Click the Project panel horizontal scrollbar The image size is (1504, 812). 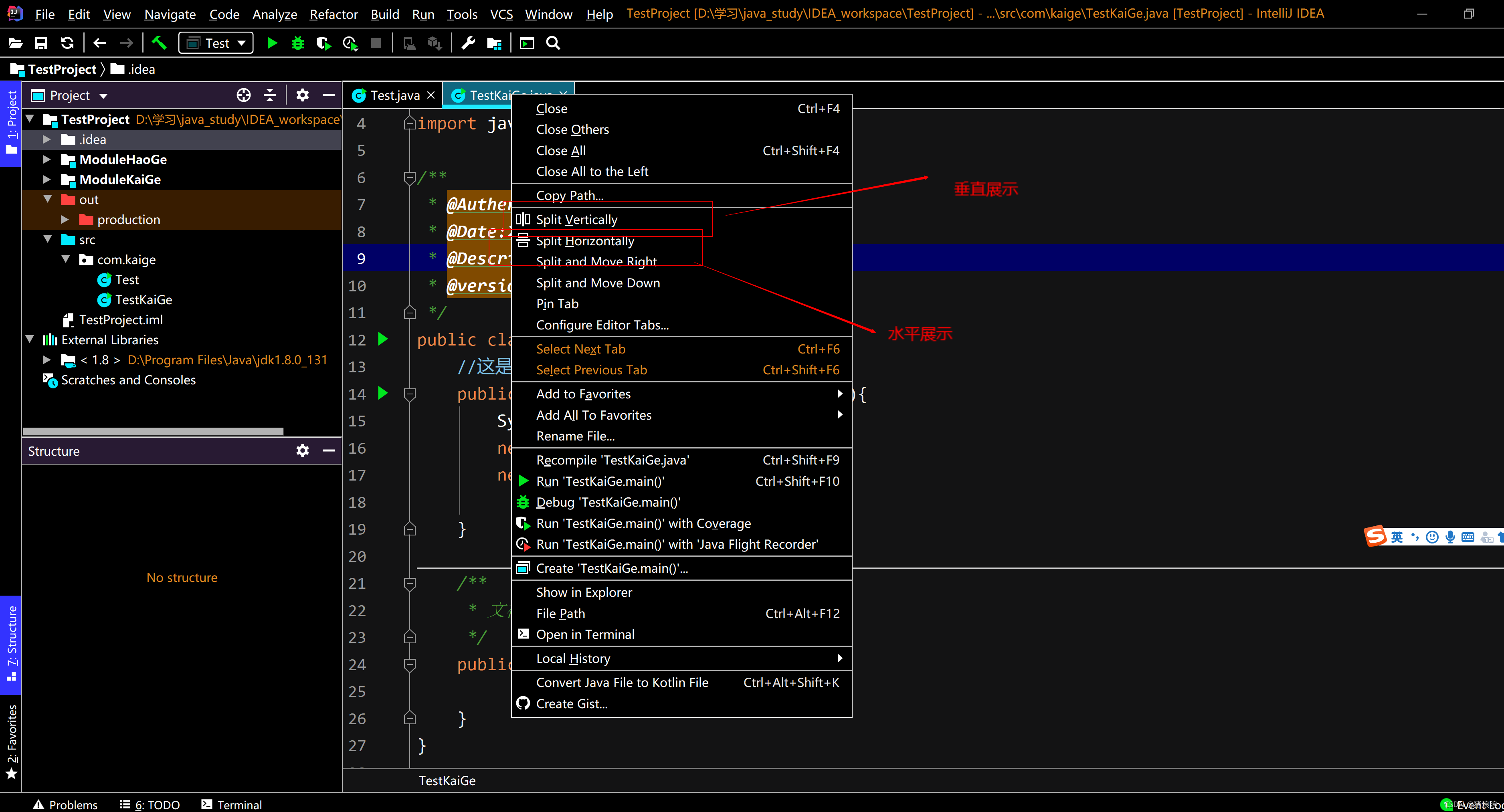(x=153, y=431)
